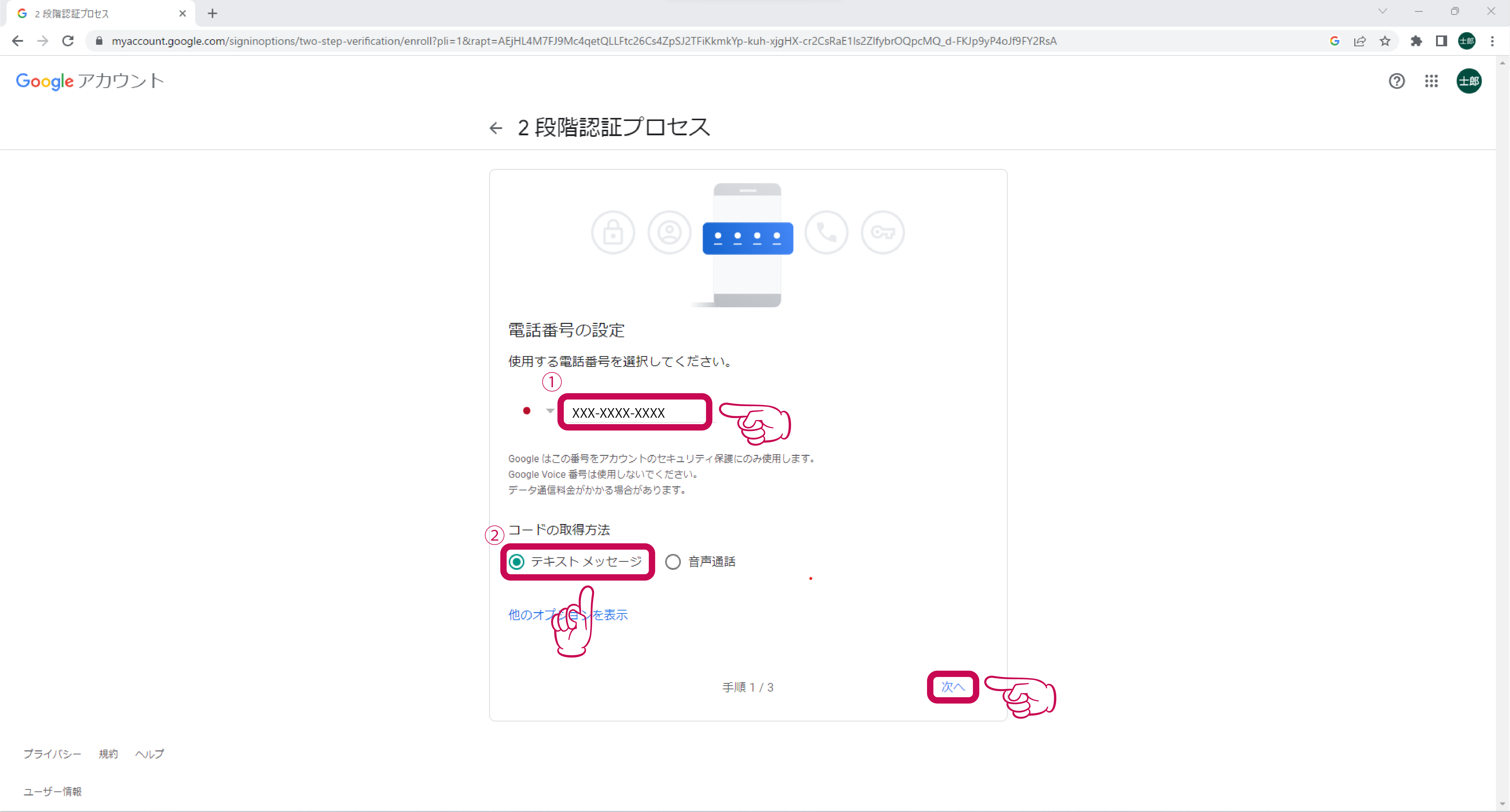This screenshot has height=812, width=1510.
Task: Select the 2段階認証プロセス browser tab
Action: pyautogui.click(x=101, y=14)
